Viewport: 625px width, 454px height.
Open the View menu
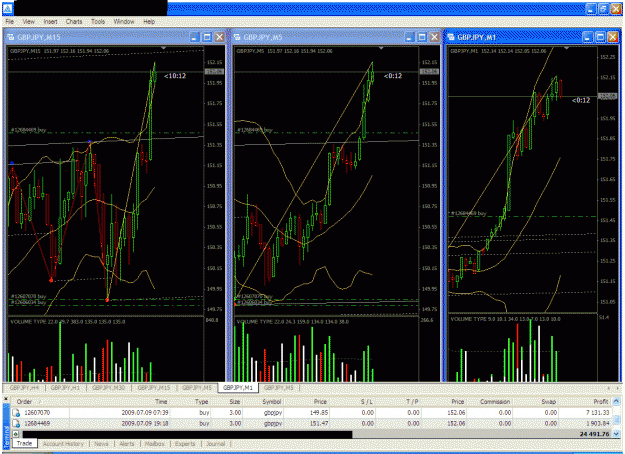coord(28,22)
